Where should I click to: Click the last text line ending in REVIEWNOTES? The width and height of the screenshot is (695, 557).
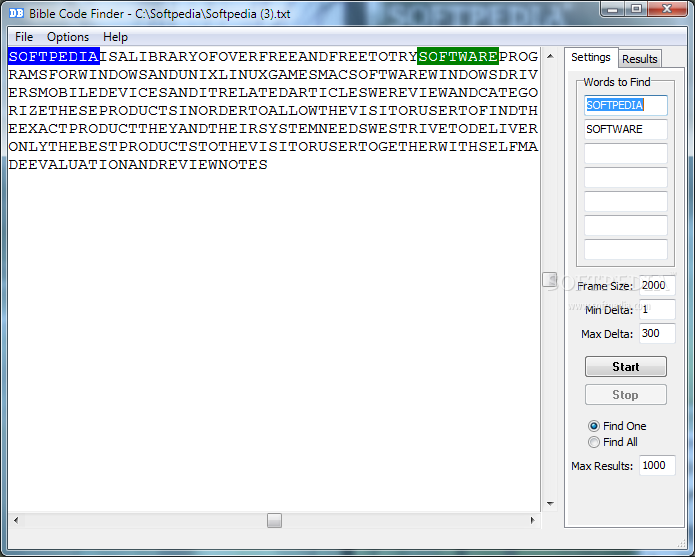(x=138, y=164)
